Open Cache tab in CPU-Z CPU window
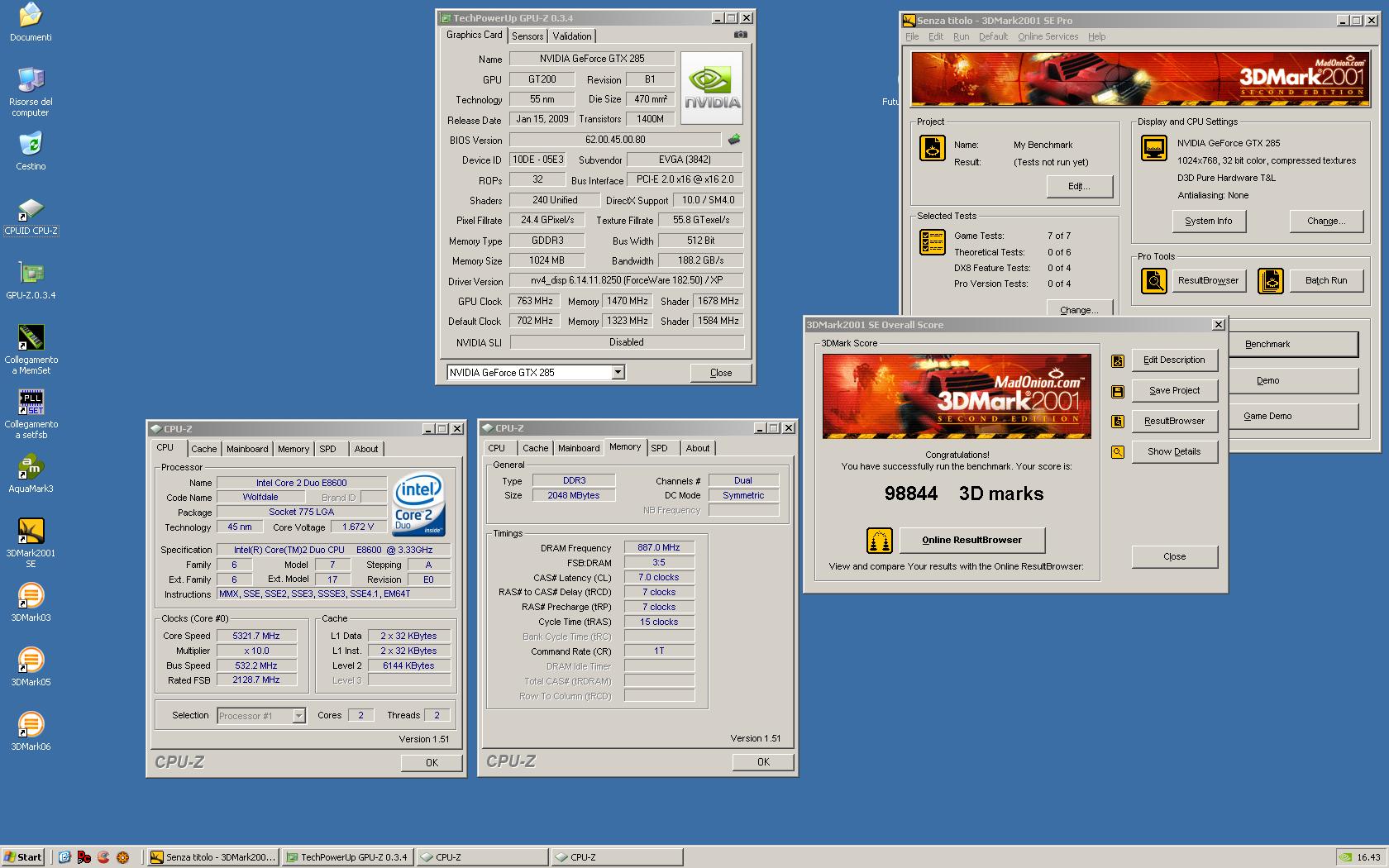The image size is (1389, 868). pyautogui.click(x=204, y=449)
